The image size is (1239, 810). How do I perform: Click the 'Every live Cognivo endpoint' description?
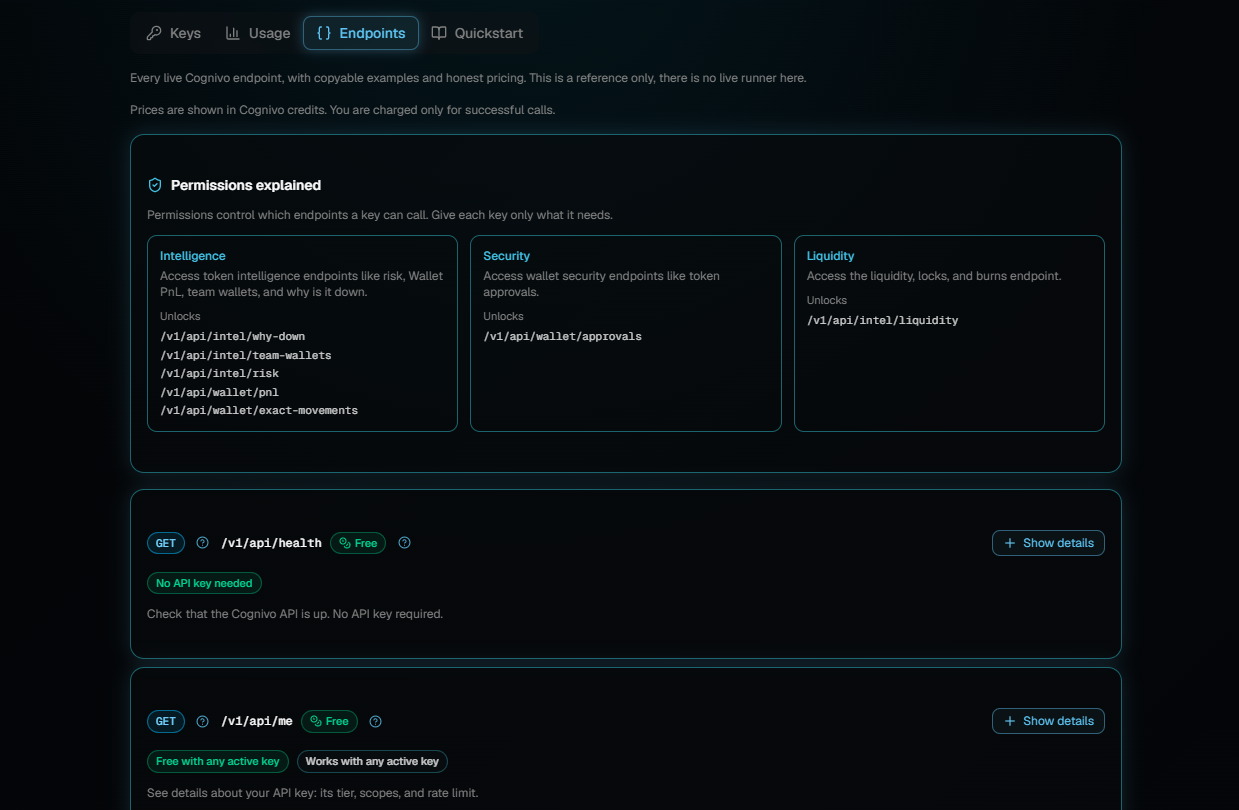[468, 78]
